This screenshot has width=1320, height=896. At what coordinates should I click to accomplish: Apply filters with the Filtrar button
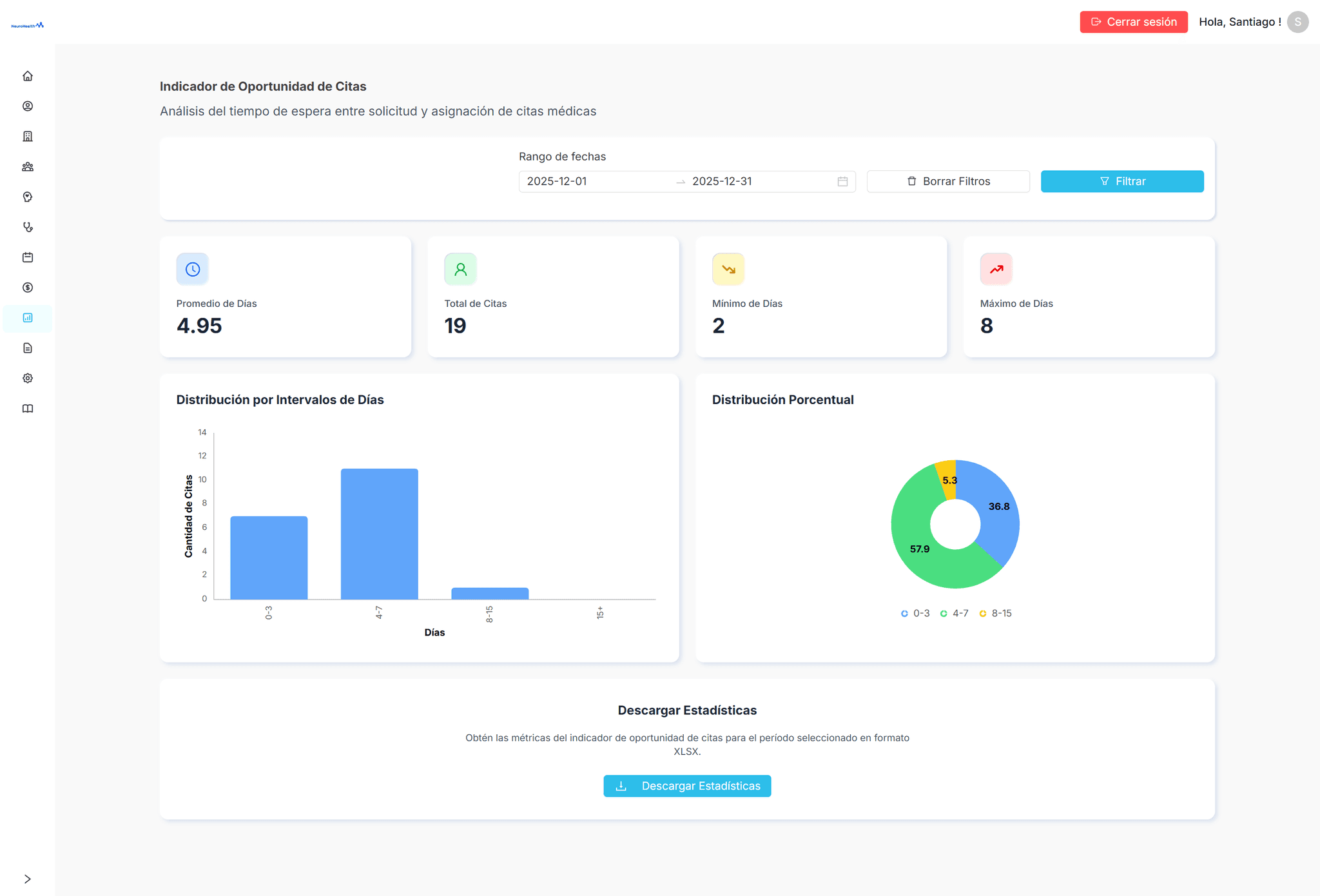tap(1122, 182)
